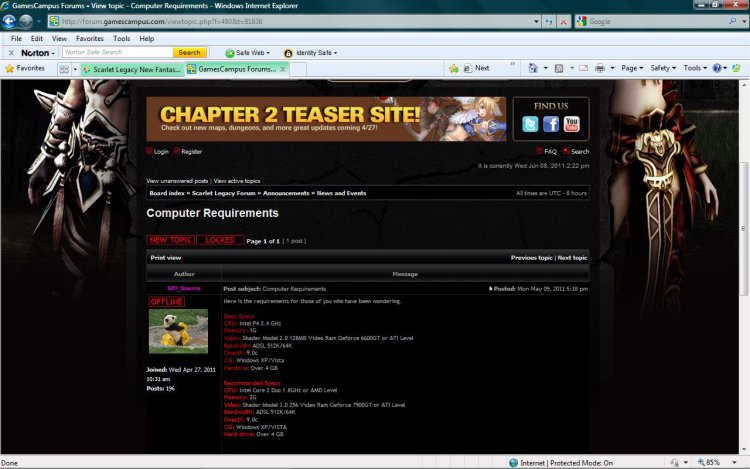This screenshot has height=469, width=750.
Task: Click View unanswered posts link
Action: pos(177,181)
